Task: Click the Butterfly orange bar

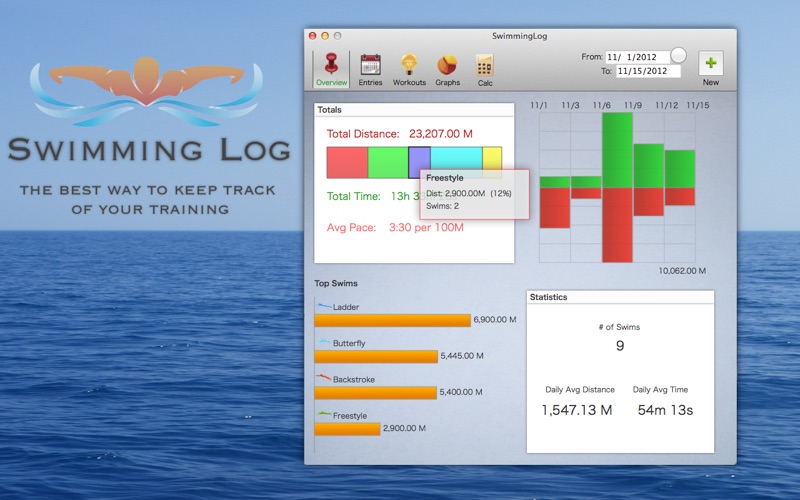Action: coord(376,357)
